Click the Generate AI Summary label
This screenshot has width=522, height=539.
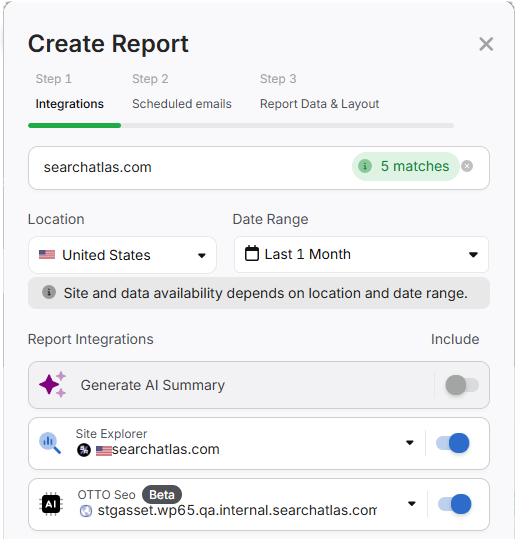[153, 385]
